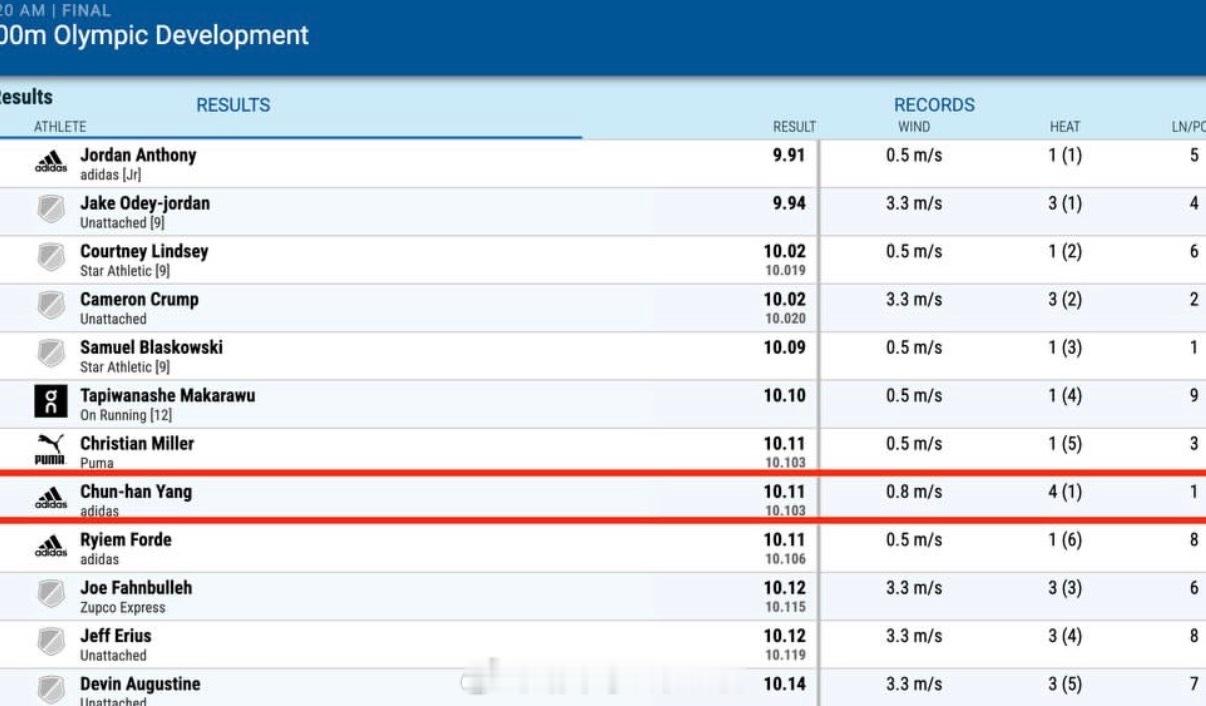The height and width of the screenshot is (706, 1206).
Task: Click the shield icon beside Joe Fahnbulleh
Action: pyautogui.click(x=51, y=594)
